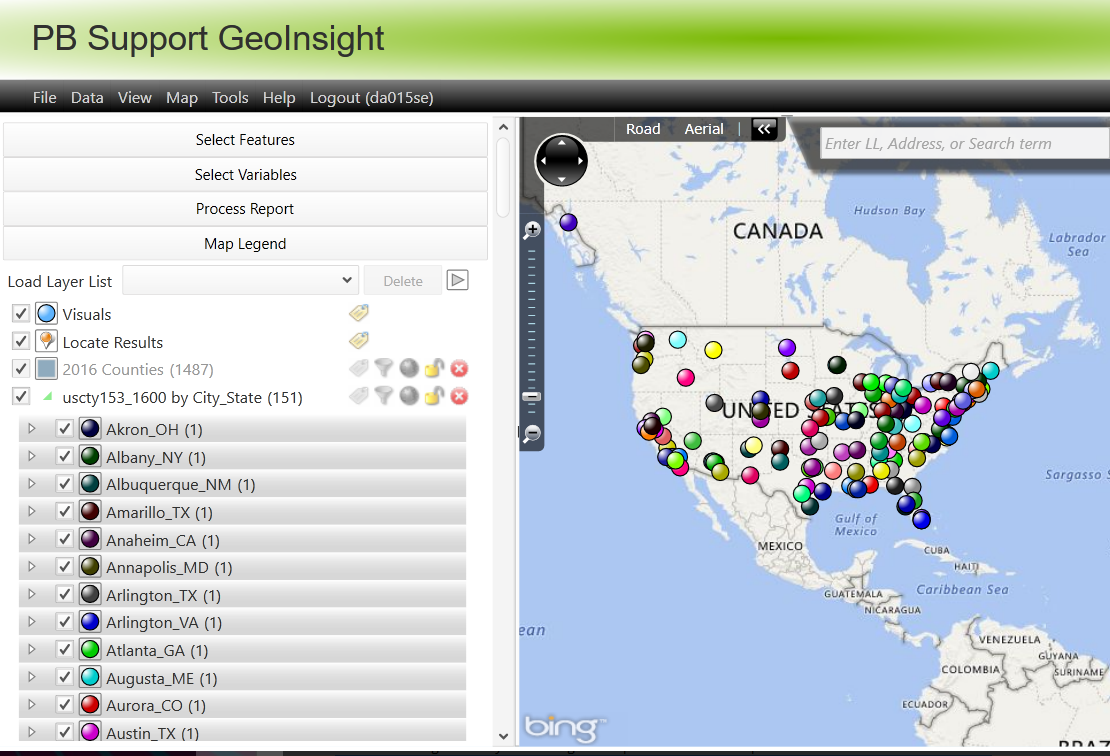Click the padlock icon for 2016 Counties layer

pos(433,368)
